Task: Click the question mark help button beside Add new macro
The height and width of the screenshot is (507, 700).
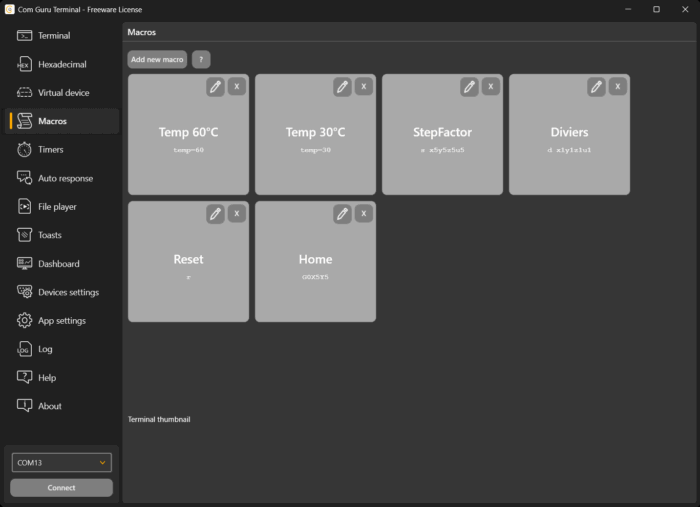Action: pyautogui.click(x=201, y=60)
